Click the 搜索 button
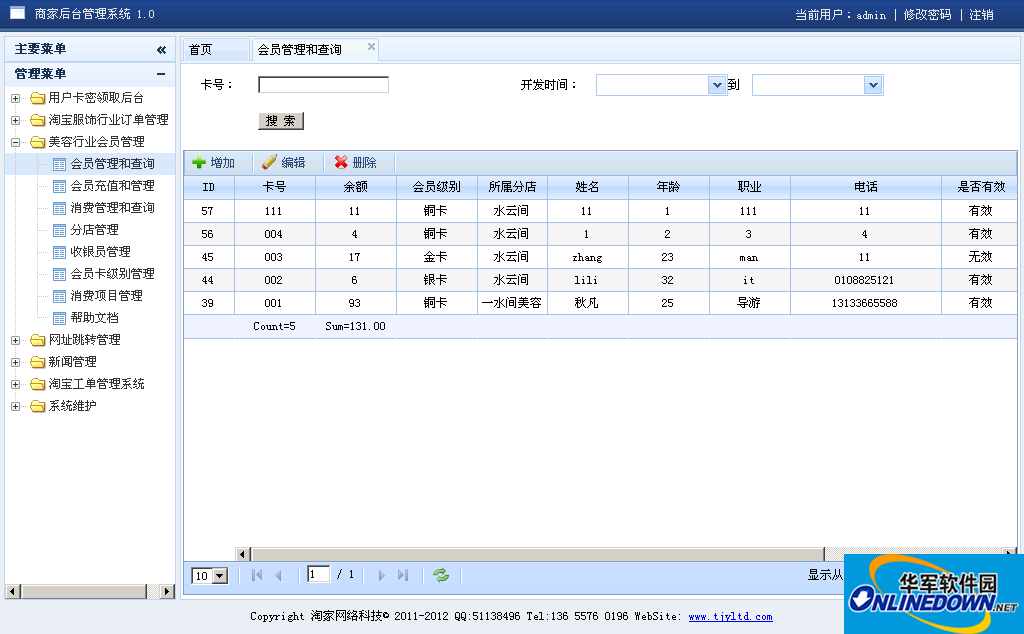Screen dimensions: 1024x634 (281, 121)
